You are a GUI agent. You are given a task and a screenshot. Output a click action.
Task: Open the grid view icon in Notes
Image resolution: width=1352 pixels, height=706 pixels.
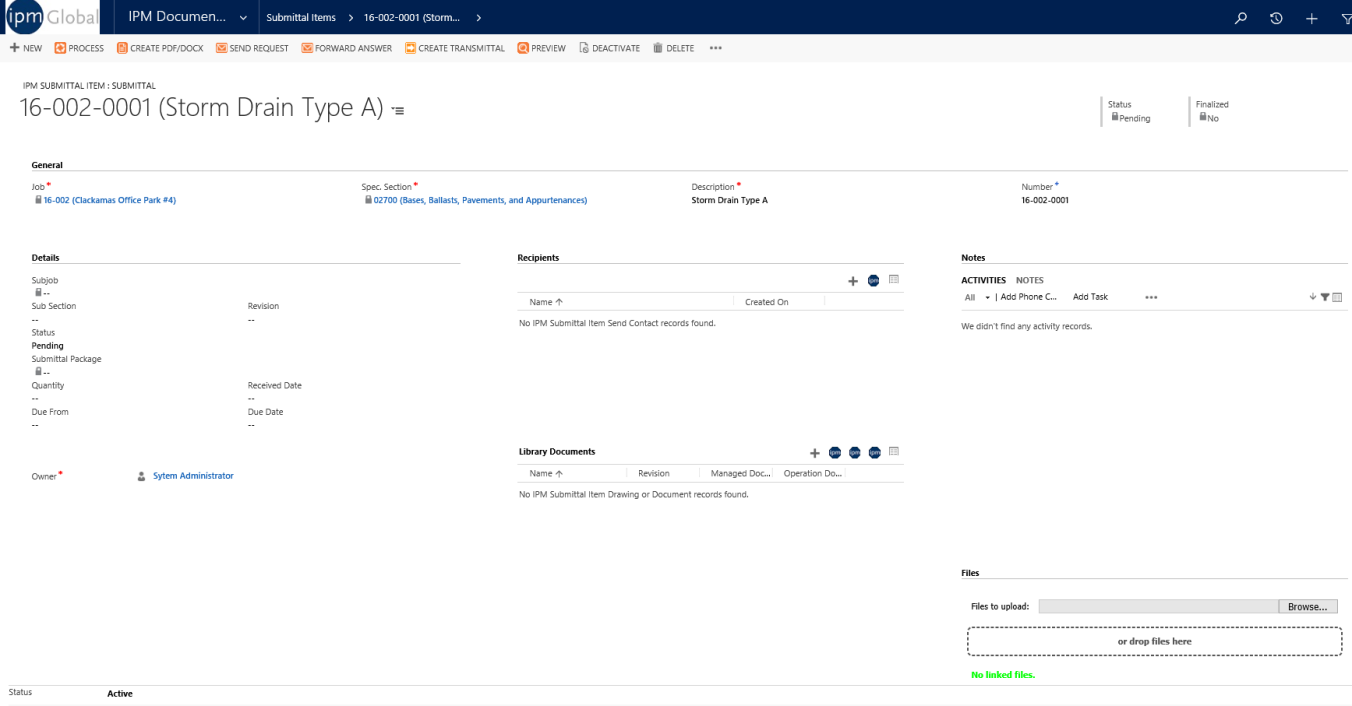pyautogui.click(x=1337, y=297)
